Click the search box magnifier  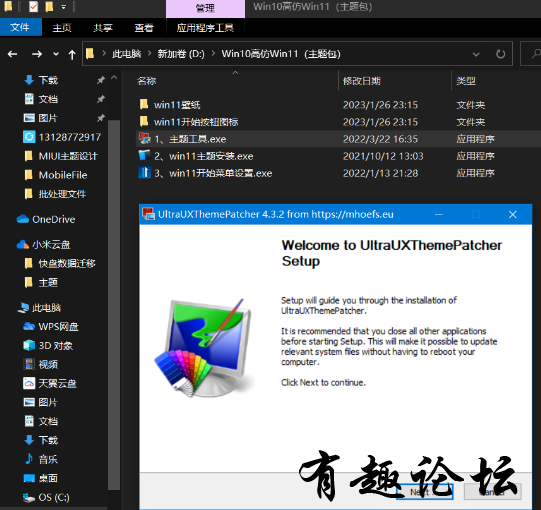(535, 53)
